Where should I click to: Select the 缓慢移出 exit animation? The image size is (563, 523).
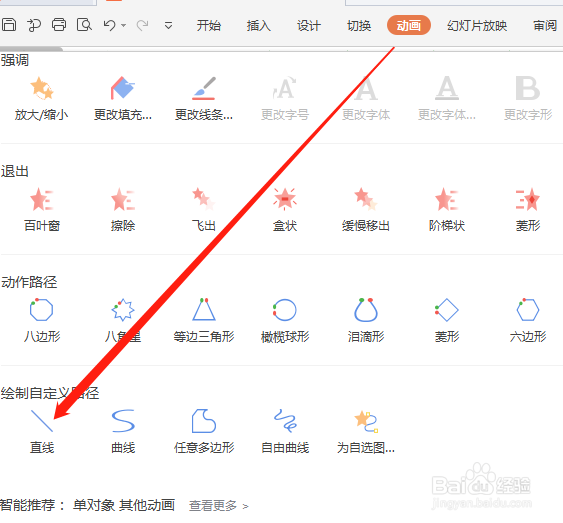click(x=366, y=210)
